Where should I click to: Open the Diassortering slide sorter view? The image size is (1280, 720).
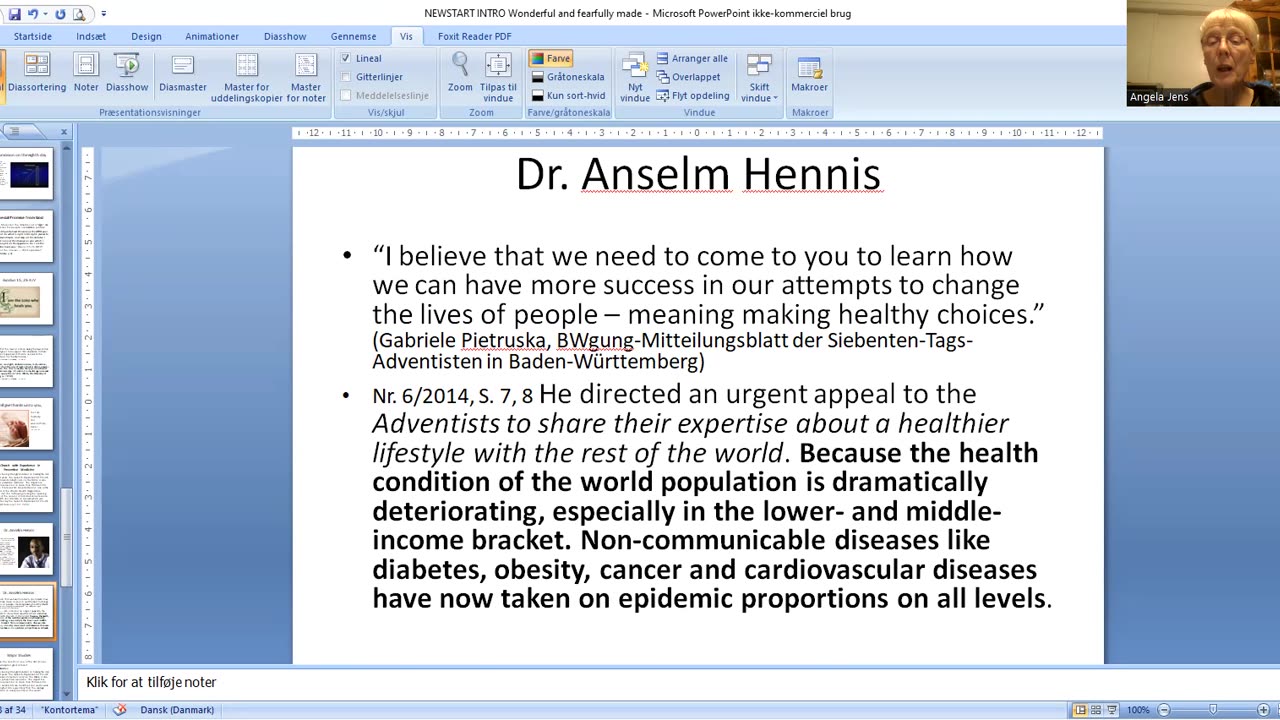pos(37,74)
